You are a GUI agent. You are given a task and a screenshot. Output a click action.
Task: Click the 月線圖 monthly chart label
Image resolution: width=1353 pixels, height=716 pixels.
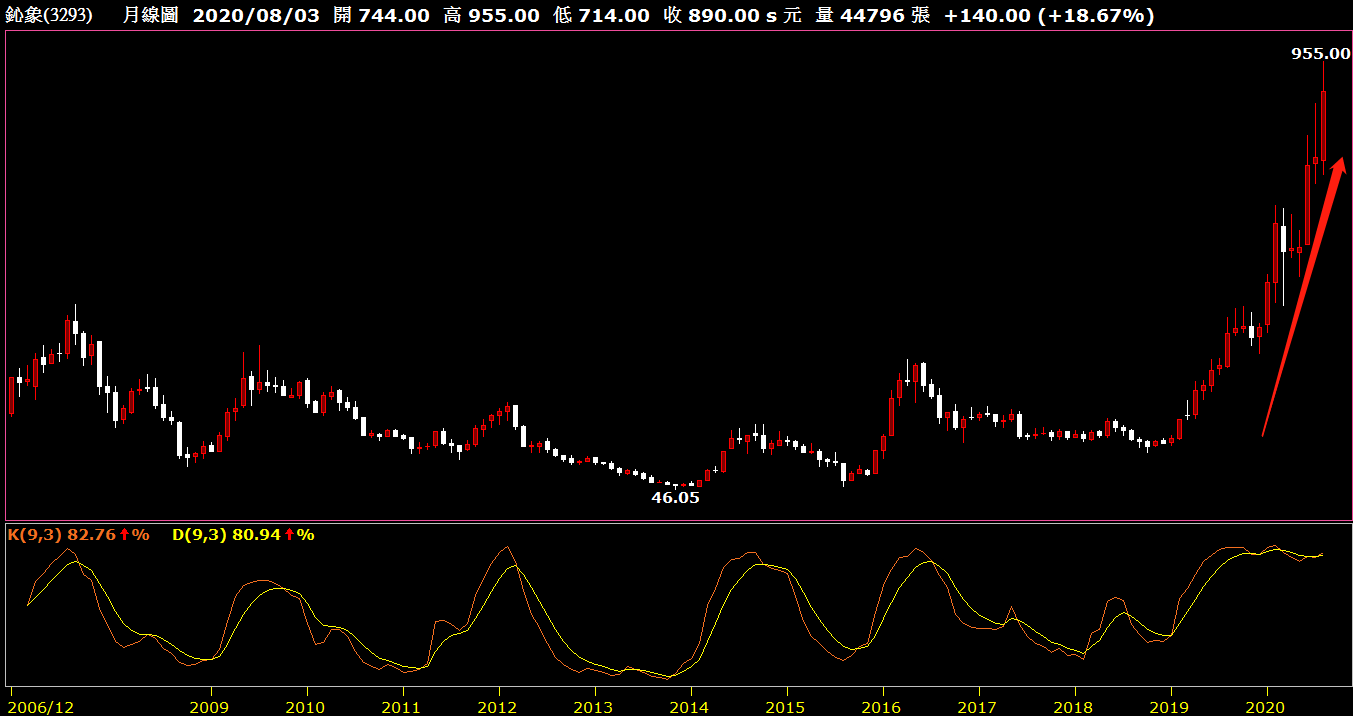click(151, 15)
